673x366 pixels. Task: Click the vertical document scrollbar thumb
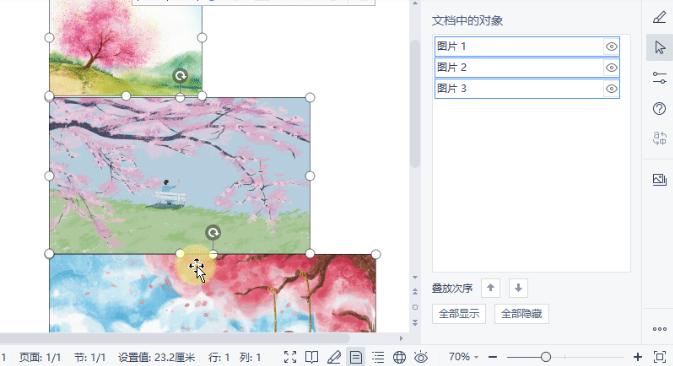point(415,103)
